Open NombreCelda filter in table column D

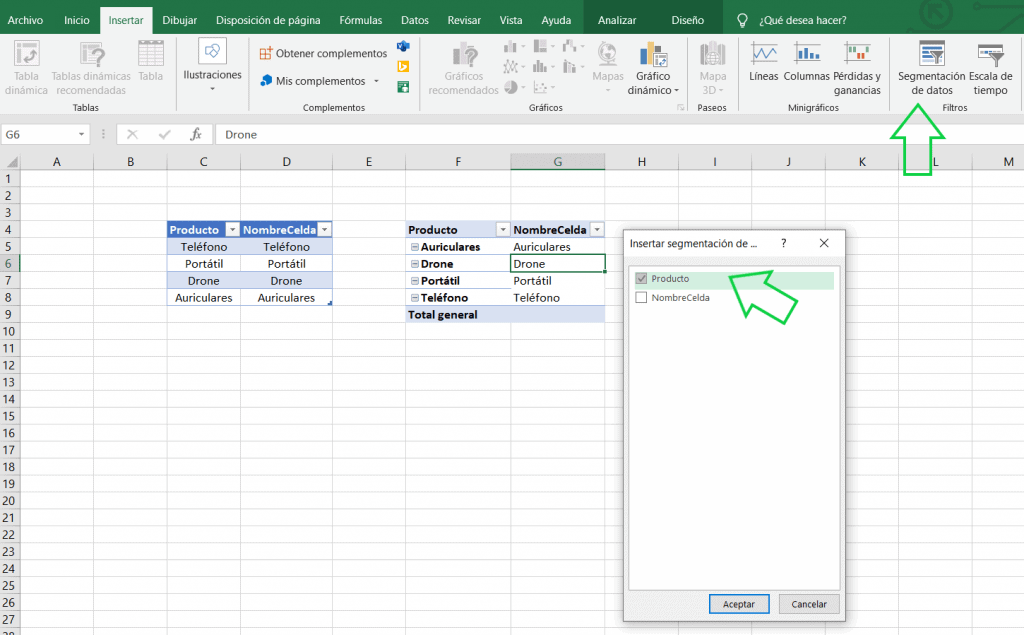(x=325, y=230)
